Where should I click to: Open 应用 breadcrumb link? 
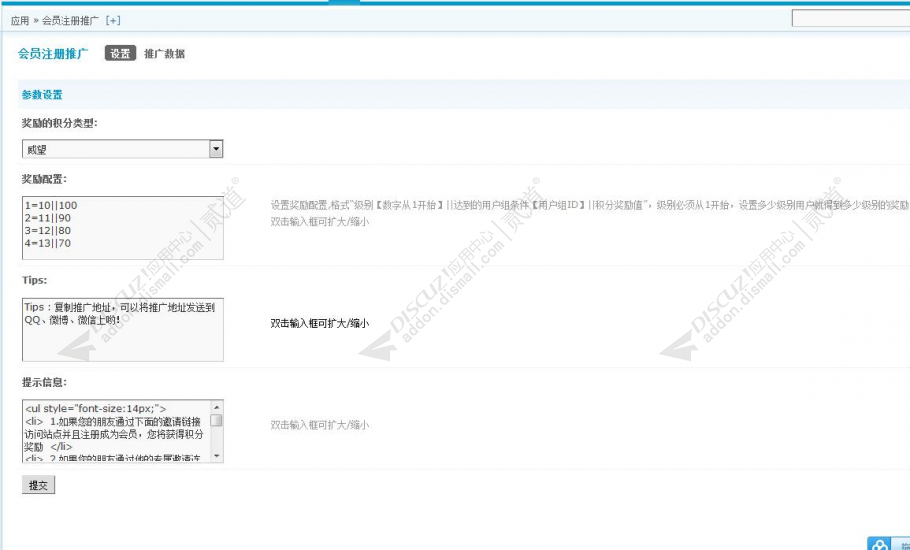click(x=20, y=20)
